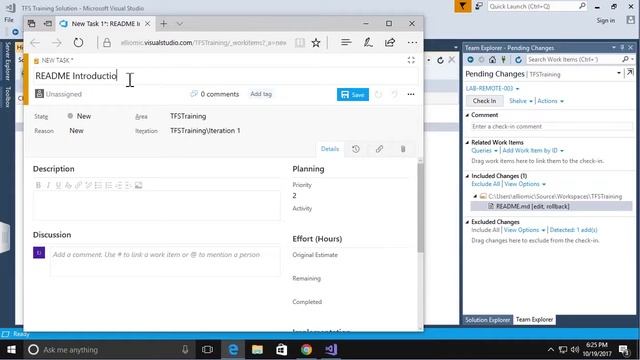Select the Details tab
The height and width of the screenshot is (360, 640).
click(x=330, y=149)
